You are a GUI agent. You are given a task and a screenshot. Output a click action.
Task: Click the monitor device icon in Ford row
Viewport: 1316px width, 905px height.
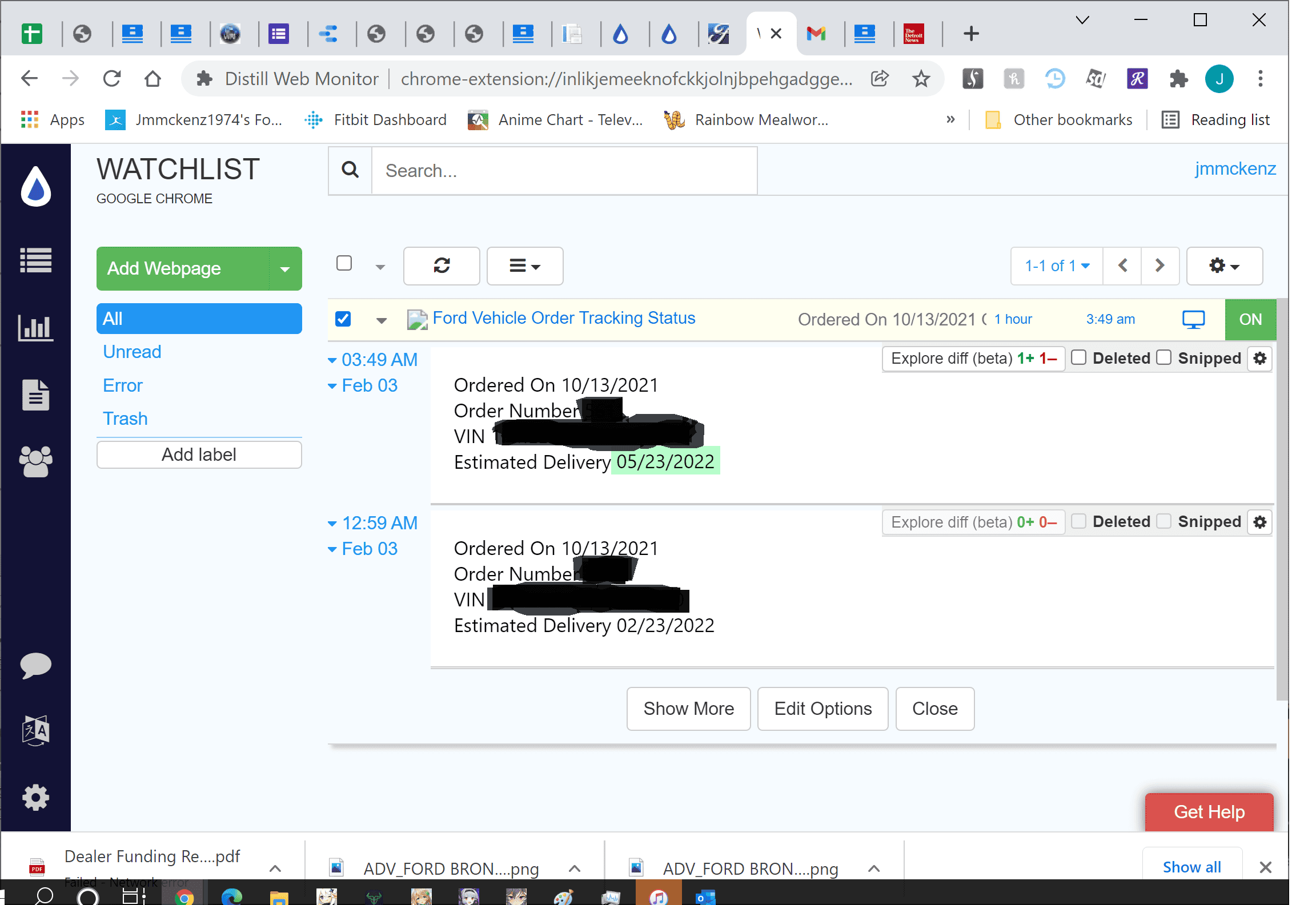[x=1193, y=319]
